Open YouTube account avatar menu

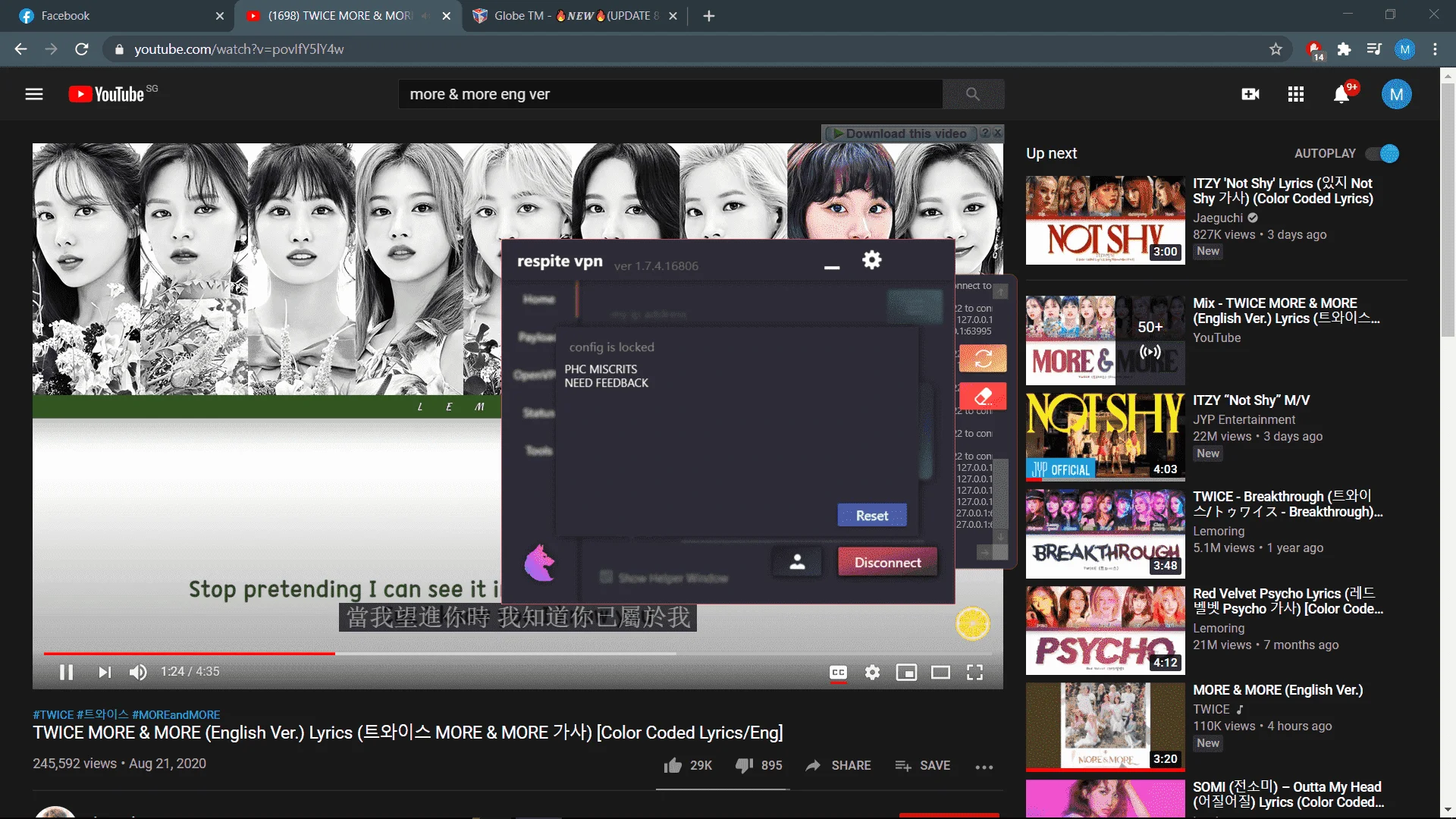[1397, 94]
